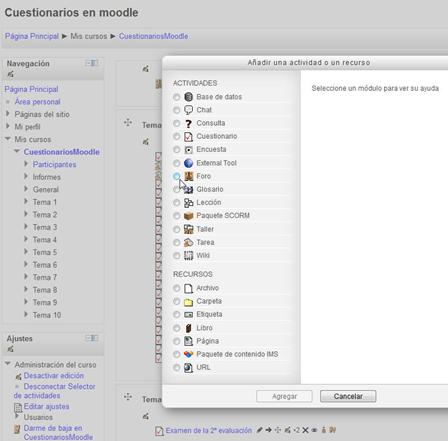
Task: Click the Taller icon
Action: pos(189,229)
